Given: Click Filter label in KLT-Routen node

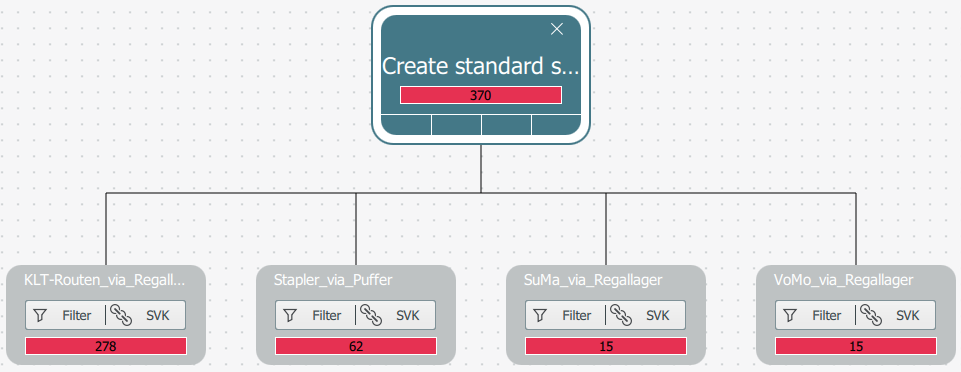Looking at the screenshot, I should (x=77, y=316).
